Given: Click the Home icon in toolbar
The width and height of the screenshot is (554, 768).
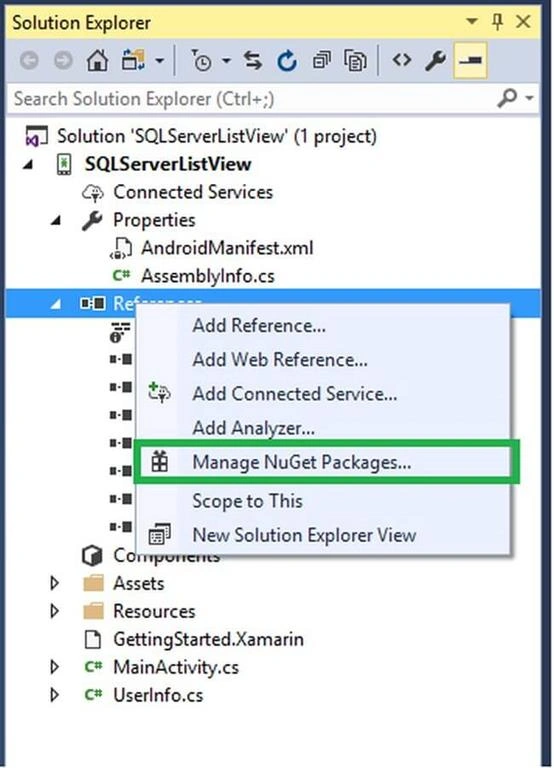Looking at the screenshot, I should (x=97, y=61).
